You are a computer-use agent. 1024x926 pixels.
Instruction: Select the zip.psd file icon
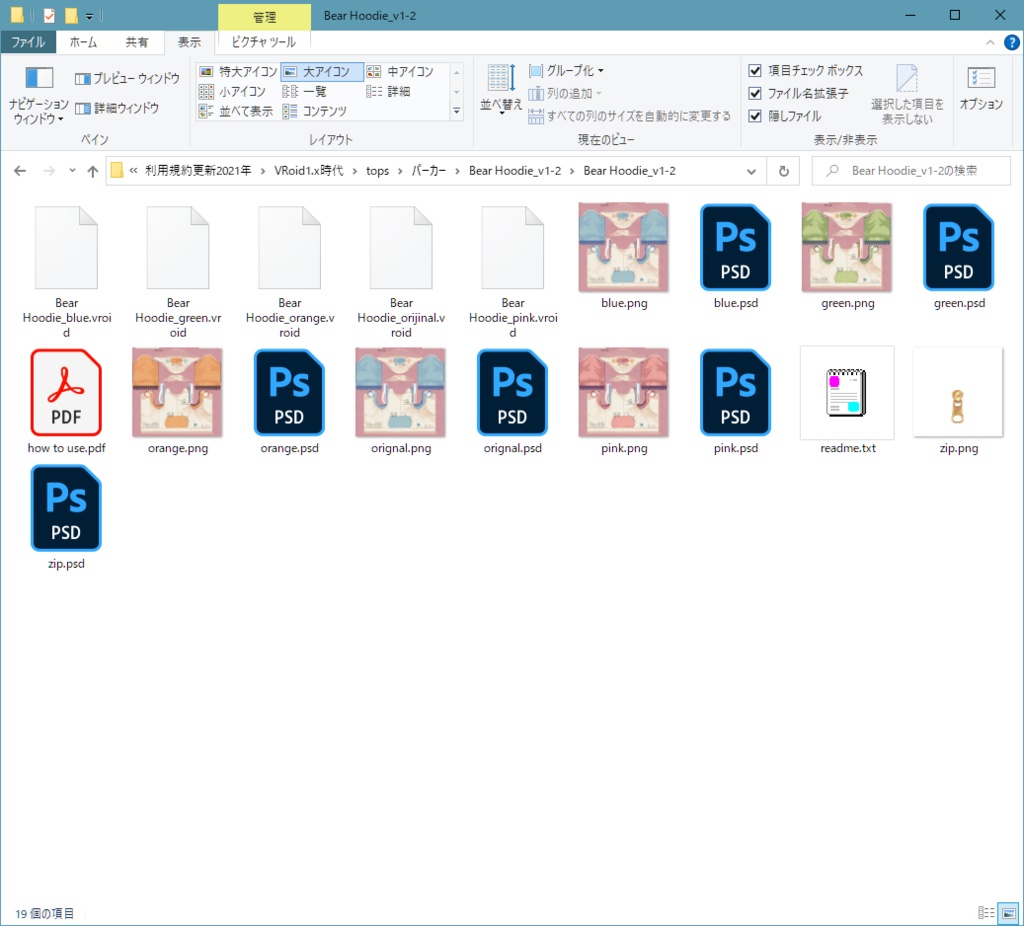pyautogui.click(x=66, y=509)
